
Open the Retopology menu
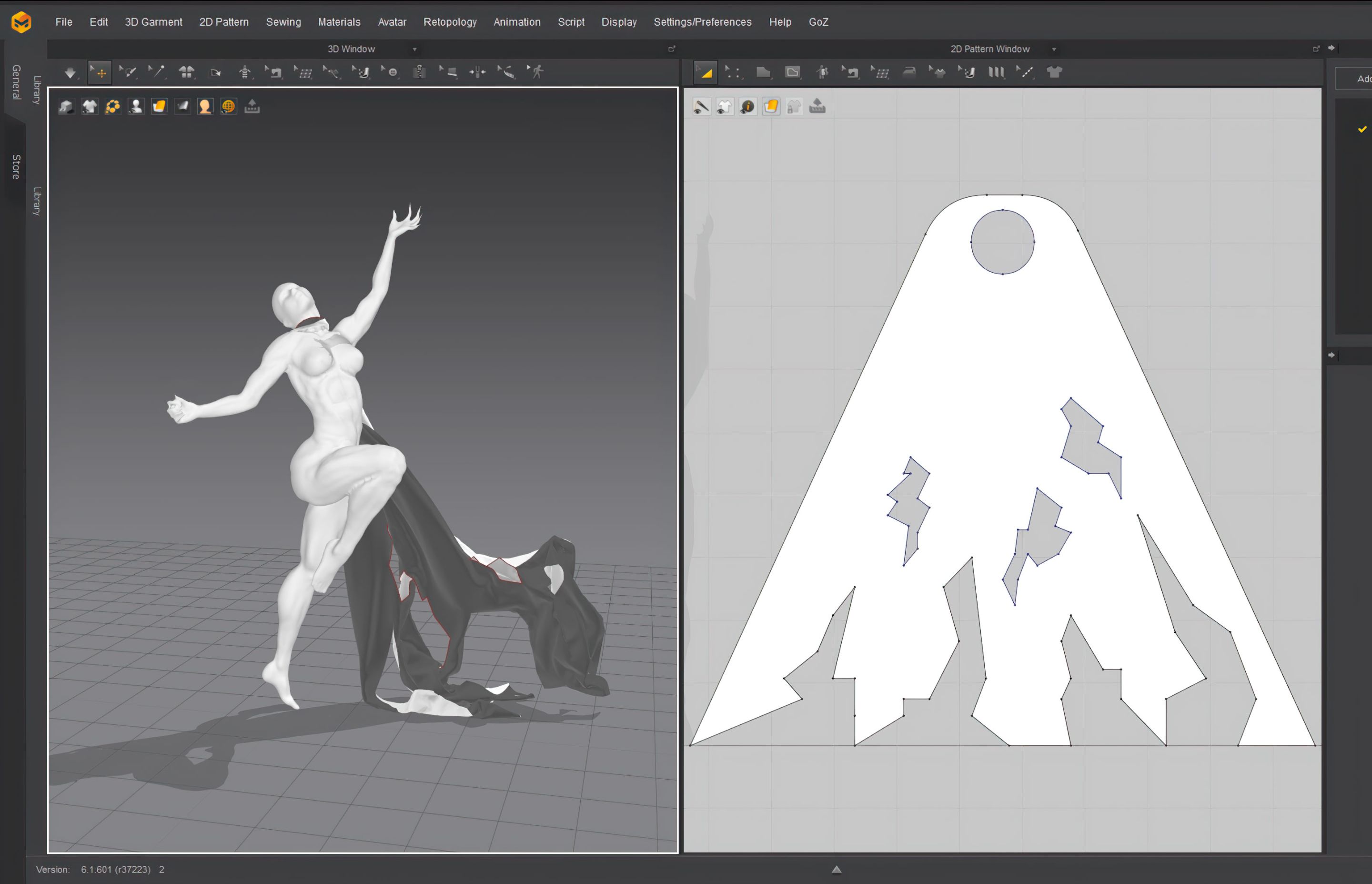click(450, 22)
